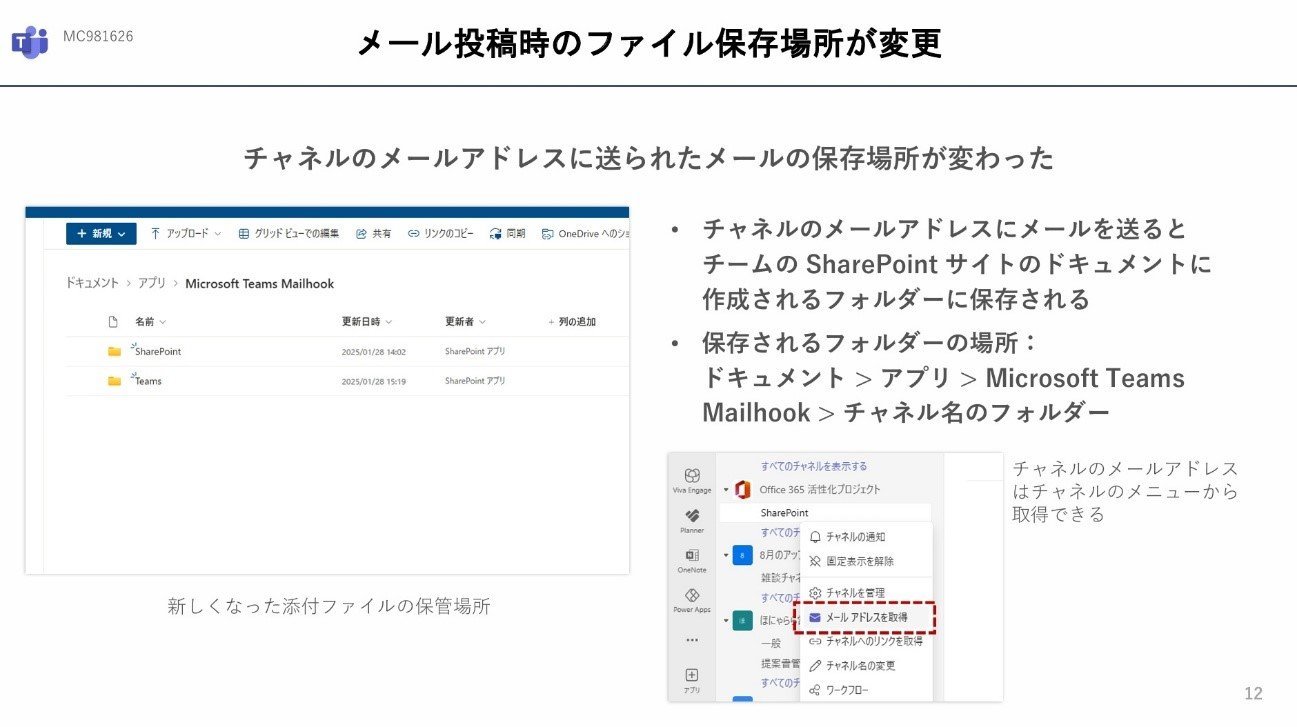Open the 更新者 column dropdown
The image size is (1297, 727).
pyautogui.click(x=465, y=322)
